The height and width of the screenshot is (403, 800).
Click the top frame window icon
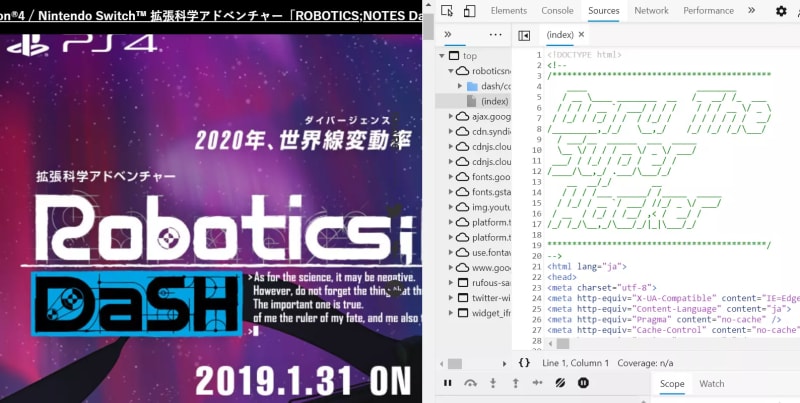(453, 56)
